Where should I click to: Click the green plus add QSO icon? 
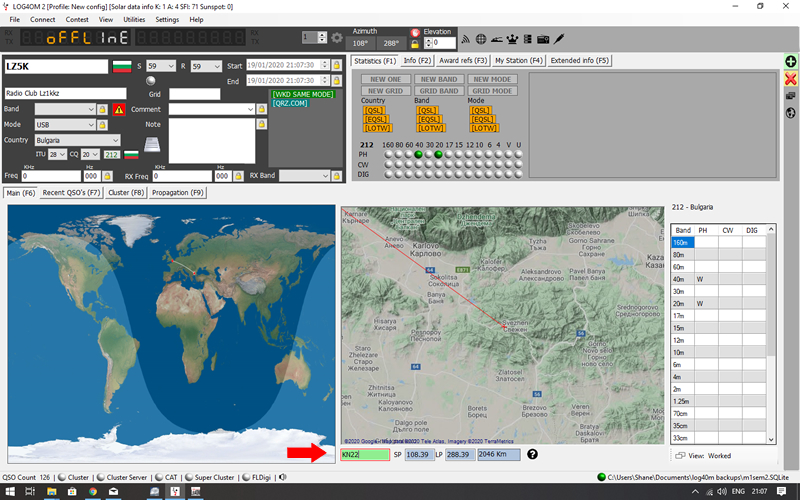coord(790,62)
